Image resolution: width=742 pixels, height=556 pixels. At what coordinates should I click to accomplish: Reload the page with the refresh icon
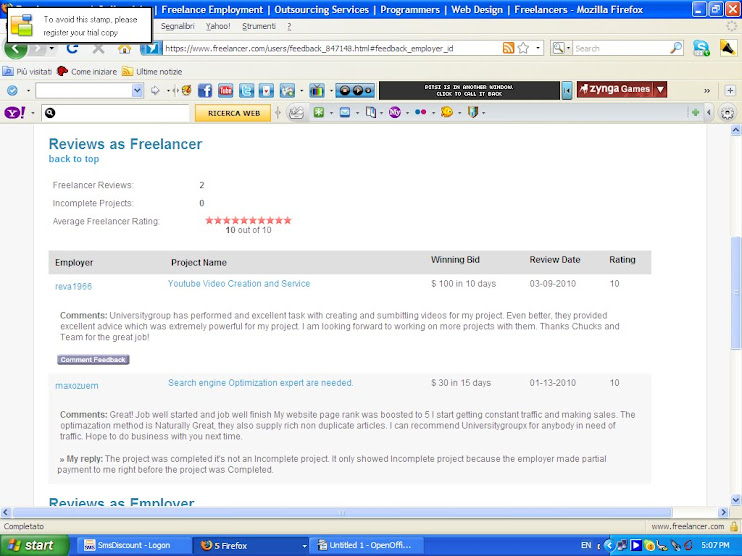(x=72, y=48)
